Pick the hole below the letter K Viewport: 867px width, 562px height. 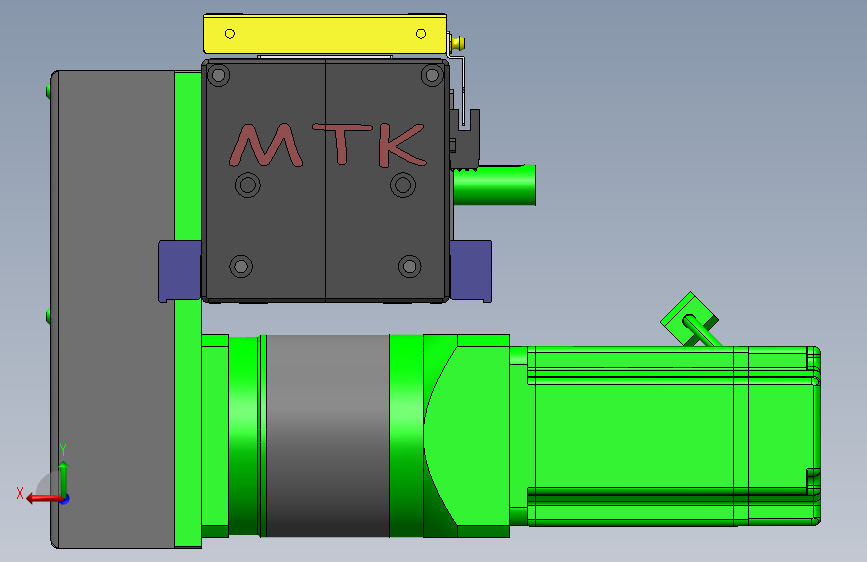click(x=403, y=185)
